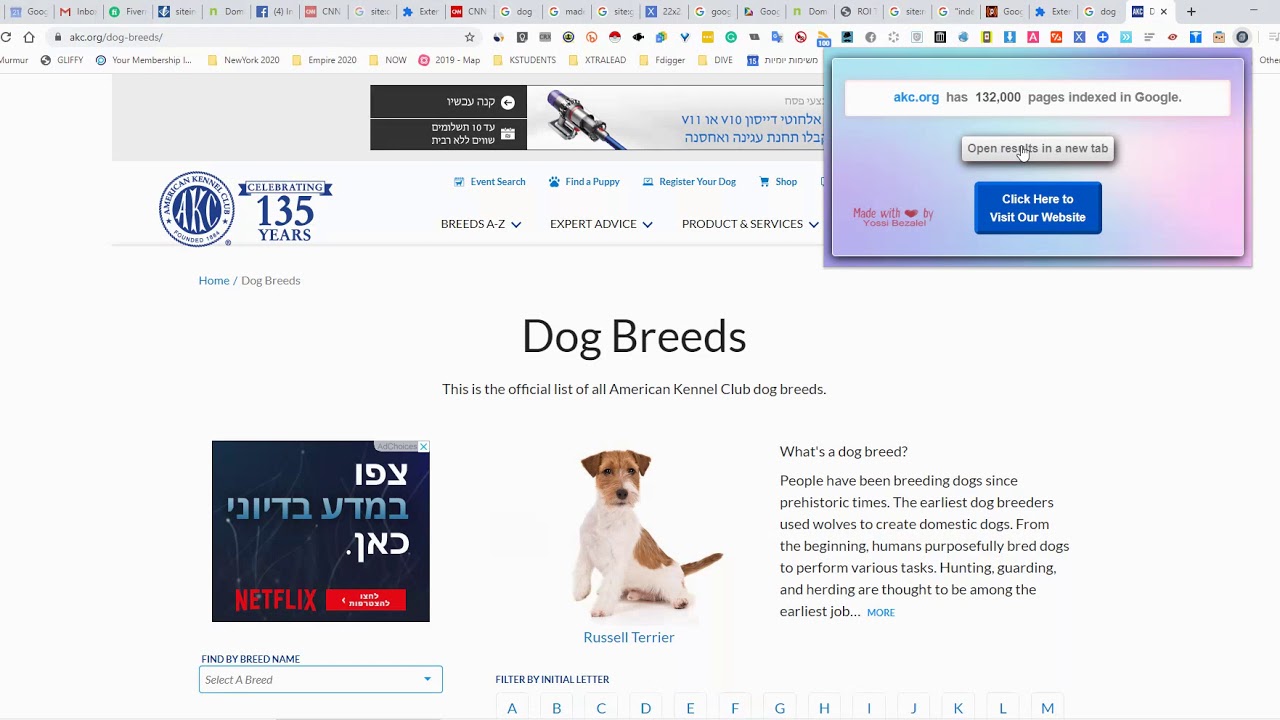Click the CRX extension icon
This screenshot has width=1280, height=720.
tap(544, 37)
